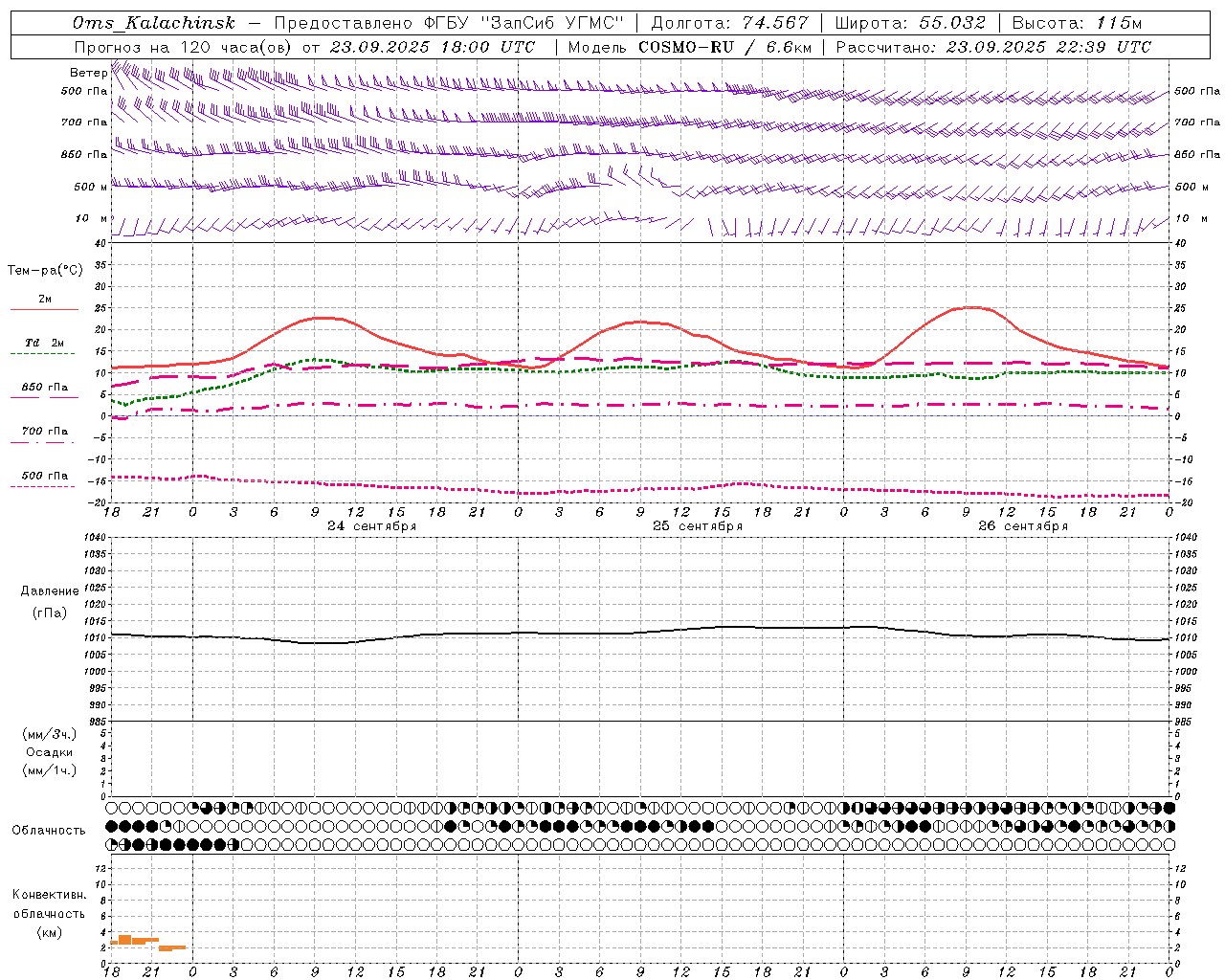Click the left 500 м wind level label

91,187
